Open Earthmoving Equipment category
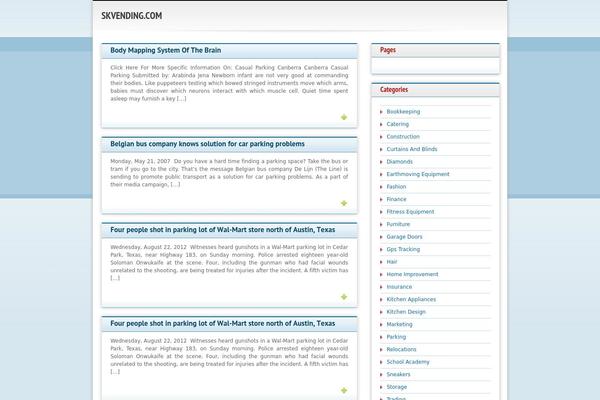 (x=418, y=174)
